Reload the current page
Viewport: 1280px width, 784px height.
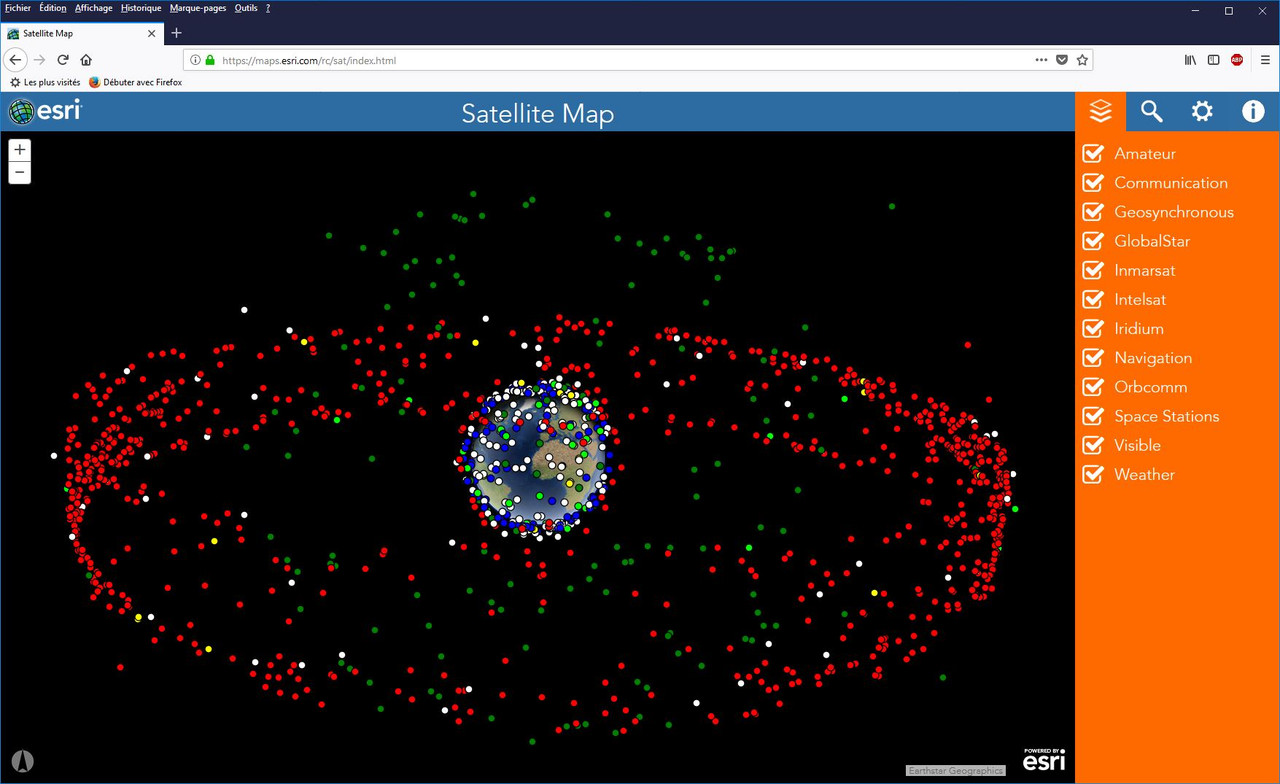pos(63,60)
